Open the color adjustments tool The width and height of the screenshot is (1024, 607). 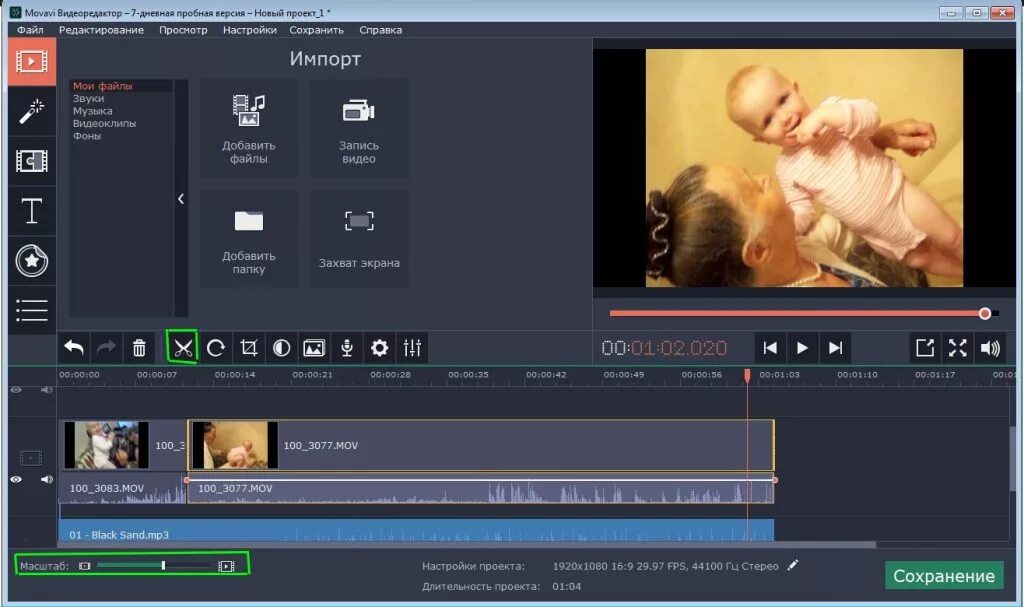pyautogui.click(x=280, y=347)
